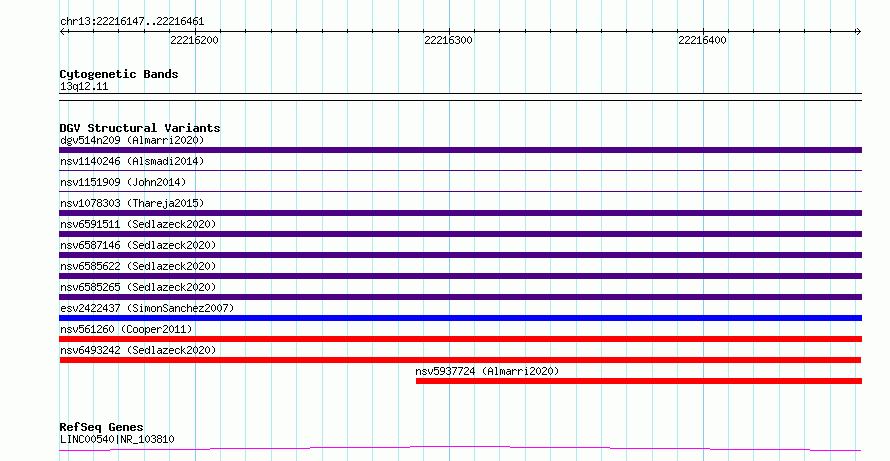
Task: Open the RefSeq Genes track heading
Action: [101, 427]
